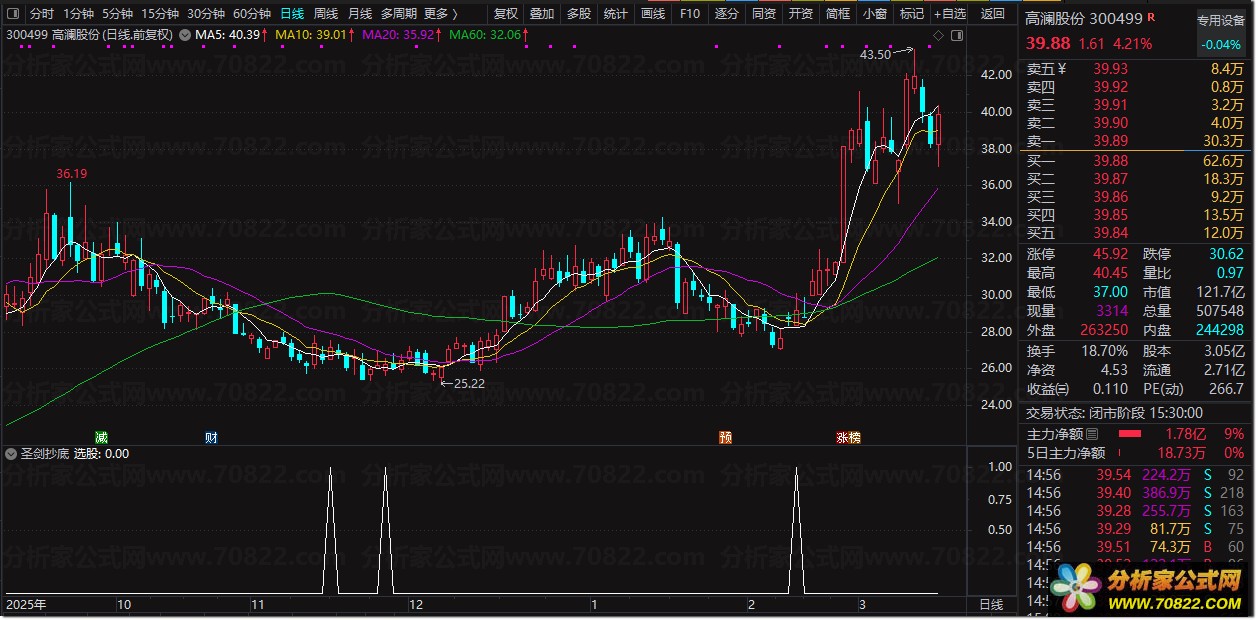Click the MA60: 32.06 indicator label
The image size is (1258, 620).
coord(488,34)
